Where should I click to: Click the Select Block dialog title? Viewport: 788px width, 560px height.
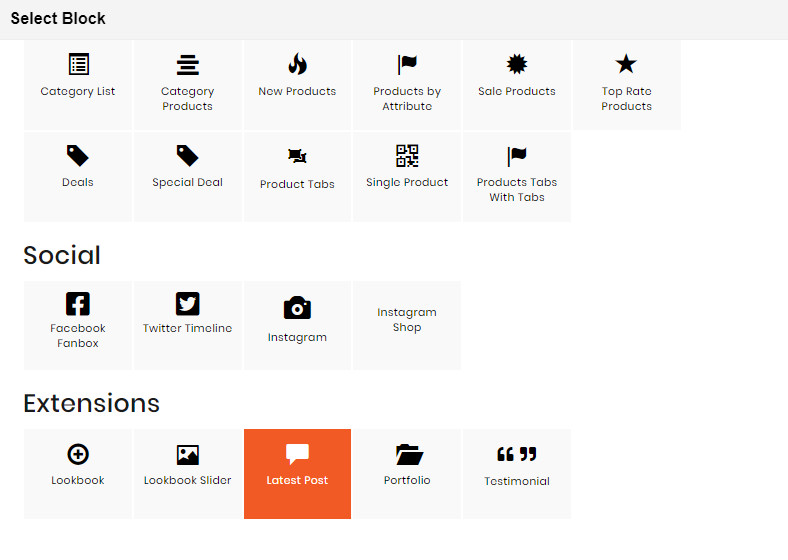(x=58, y=19)
